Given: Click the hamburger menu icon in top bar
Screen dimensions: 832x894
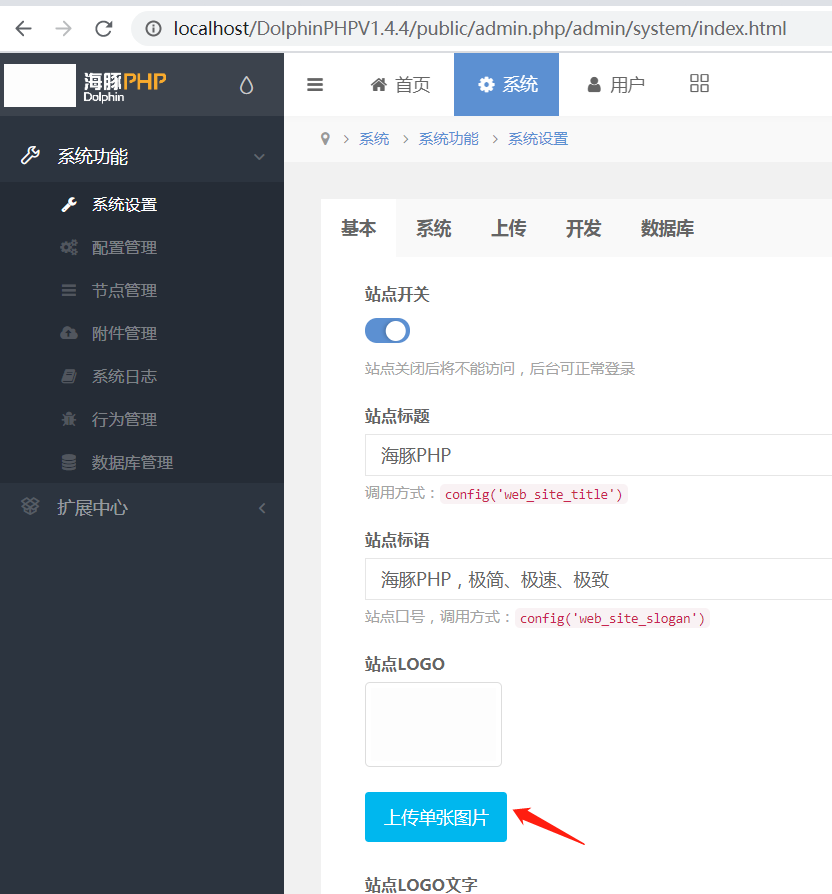Looking at the screenshot, I should (x=316, y=84).
